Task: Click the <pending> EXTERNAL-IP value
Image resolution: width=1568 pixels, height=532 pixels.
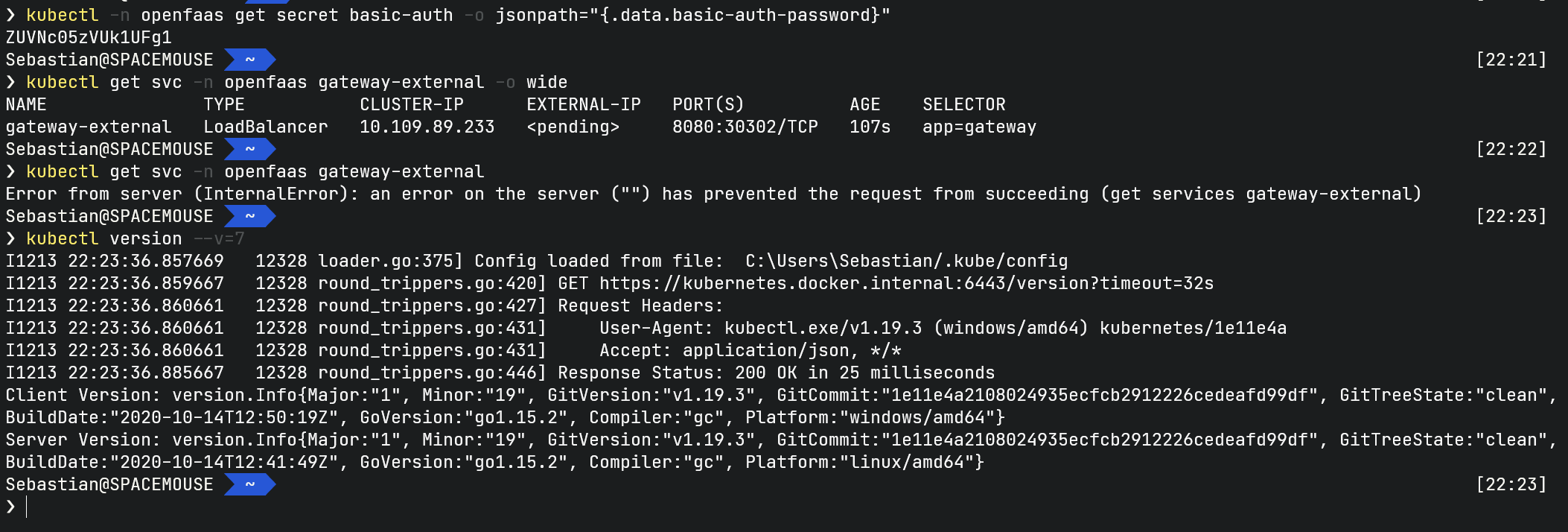Action: tap(573, 127)
